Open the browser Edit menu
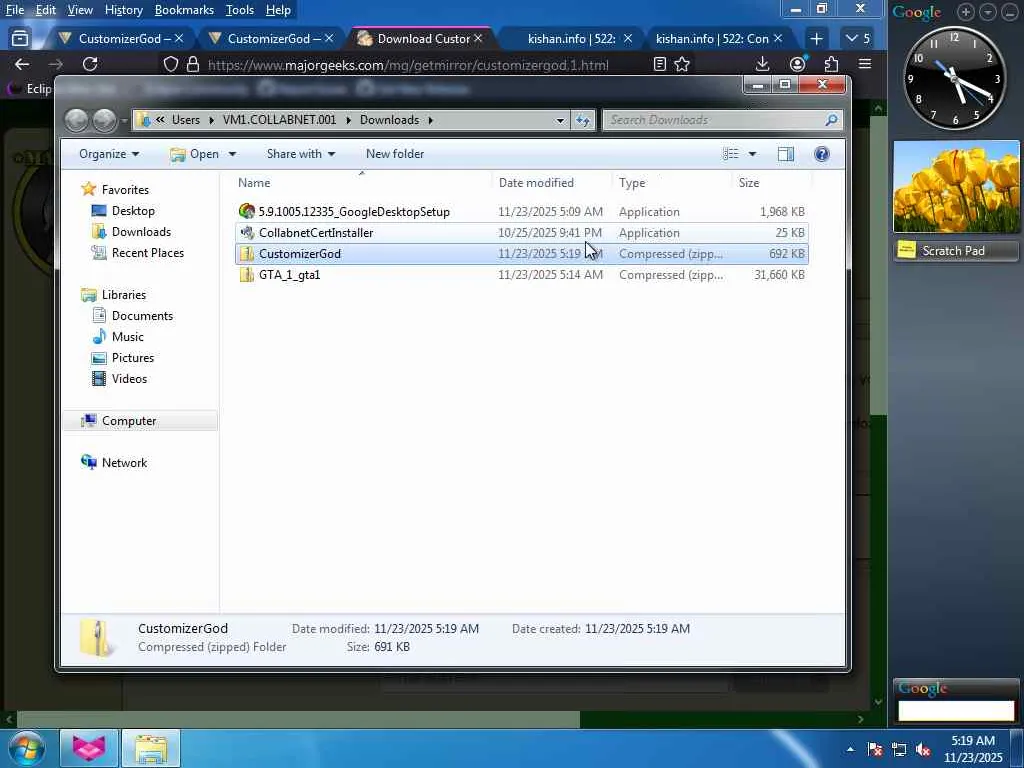Screen dimensions: 1024x768 coord(46,10)
